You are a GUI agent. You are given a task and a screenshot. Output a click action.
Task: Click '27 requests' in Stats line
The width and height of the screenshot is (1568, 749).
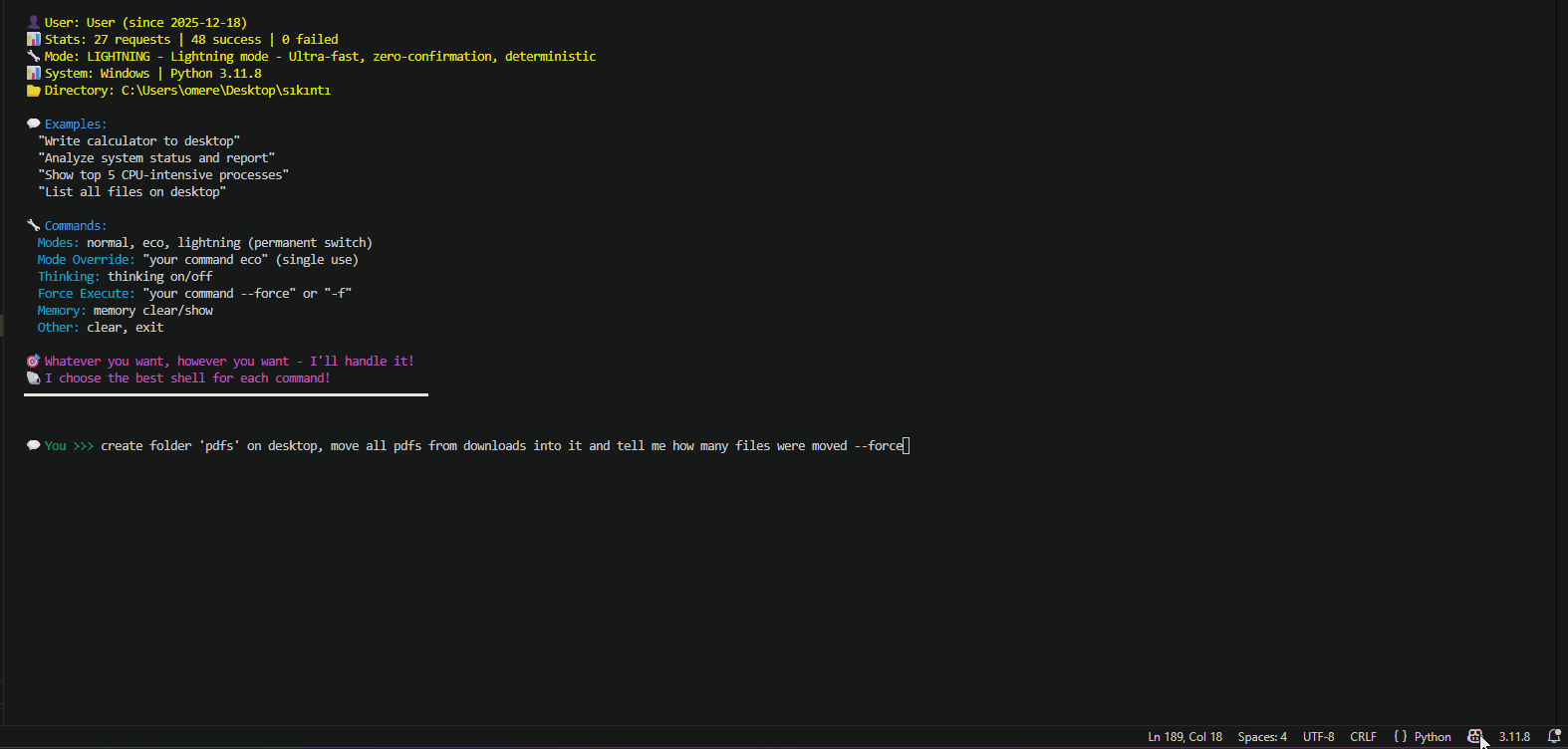(x=132, y=40)
